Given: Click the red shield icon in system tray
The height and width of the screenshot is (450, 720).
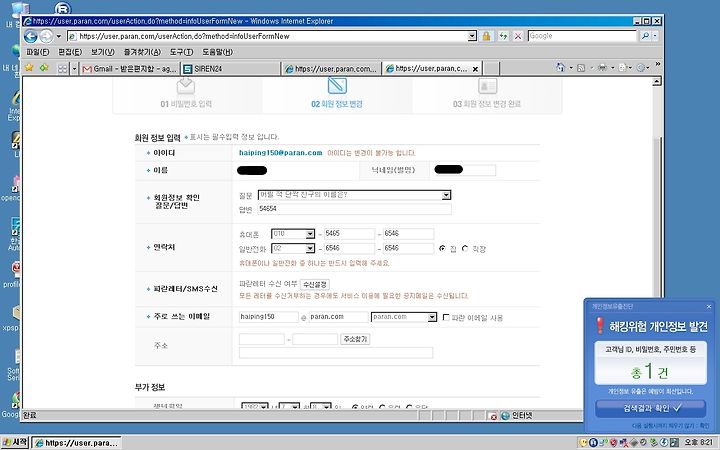Looking at the screenshot, I should click(613, 443).
